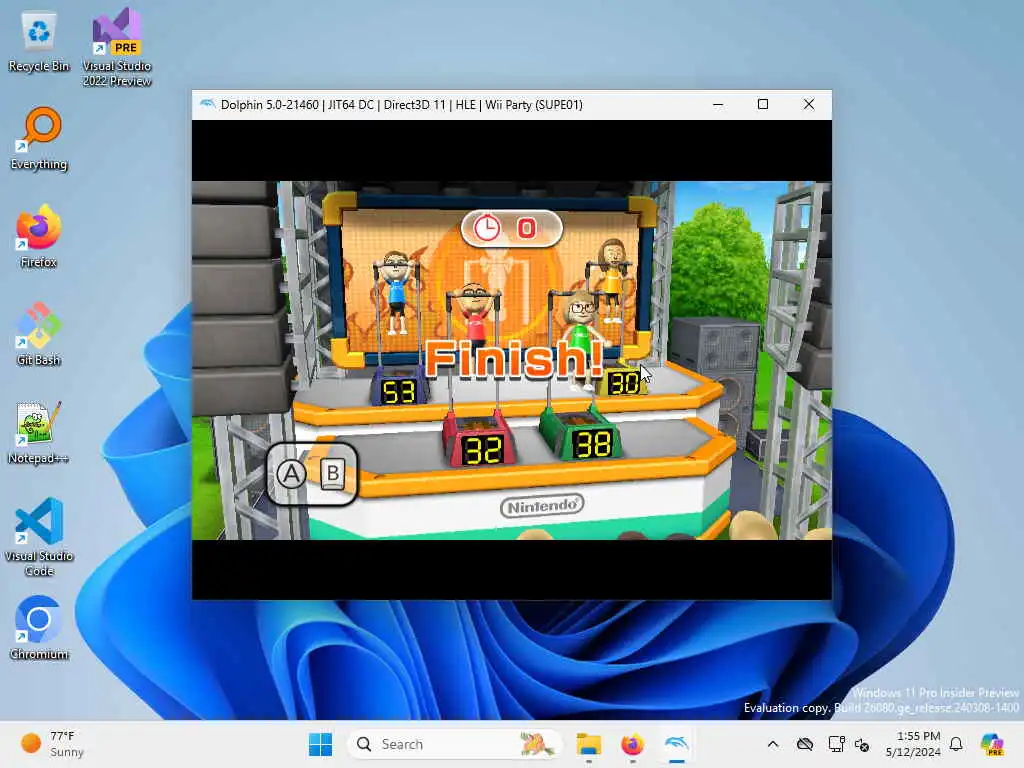Launch the Everything search desktop icon
The width and height of the screenshot is (1024, 768).
coord(39,138)
